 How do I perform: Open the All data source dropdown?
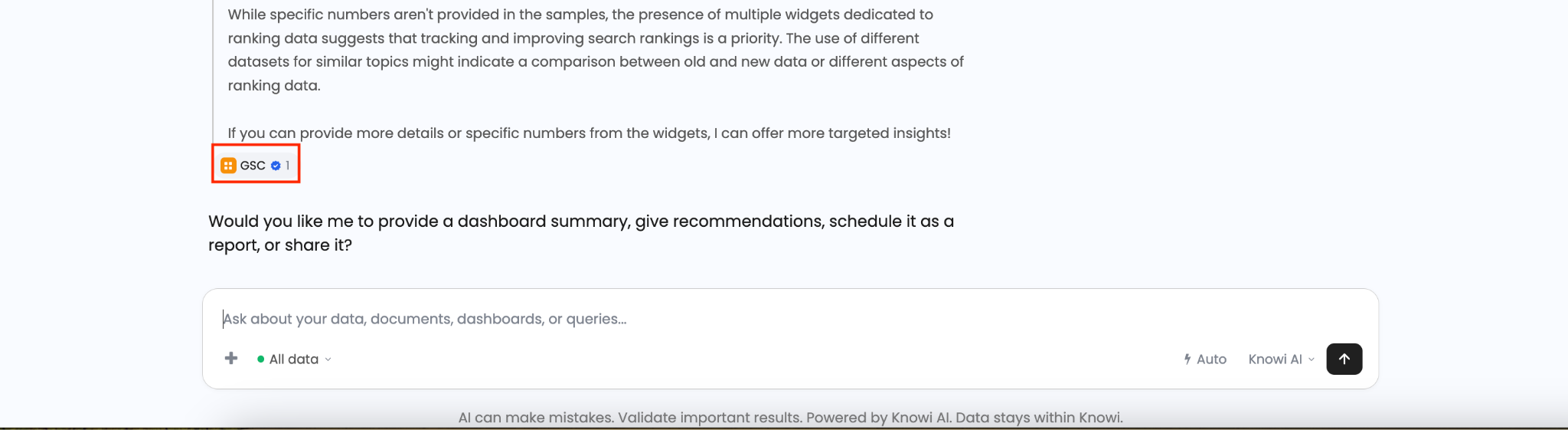295,359
